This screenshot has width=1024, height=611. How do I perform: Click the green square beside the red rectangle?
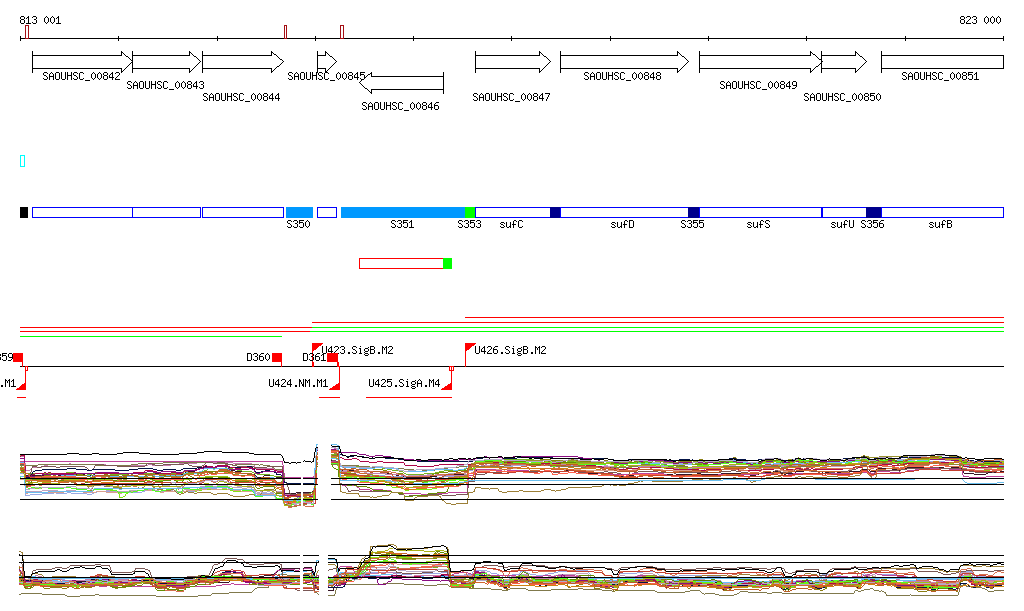447,264
